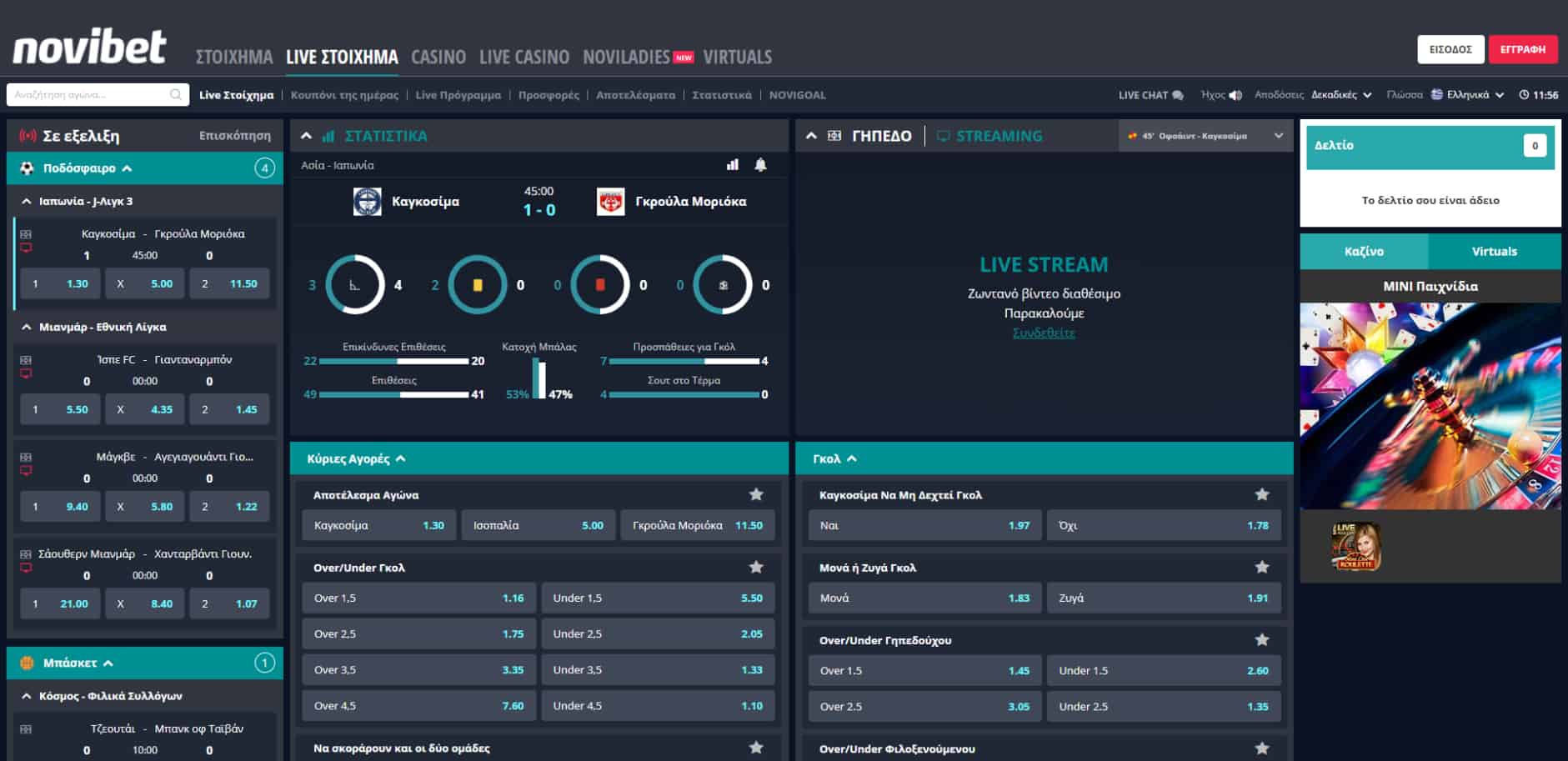Open the ΣΤΟΙΧΗΜΑ main tab
Image resolution: width=1568 pixels, height=761 pixels.
click(234, 57)
